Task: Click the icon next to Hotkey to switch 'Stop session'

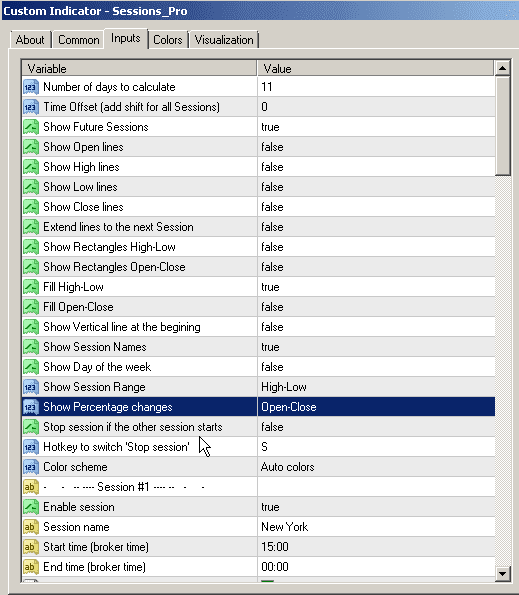Action: click(x=31, y=447)
